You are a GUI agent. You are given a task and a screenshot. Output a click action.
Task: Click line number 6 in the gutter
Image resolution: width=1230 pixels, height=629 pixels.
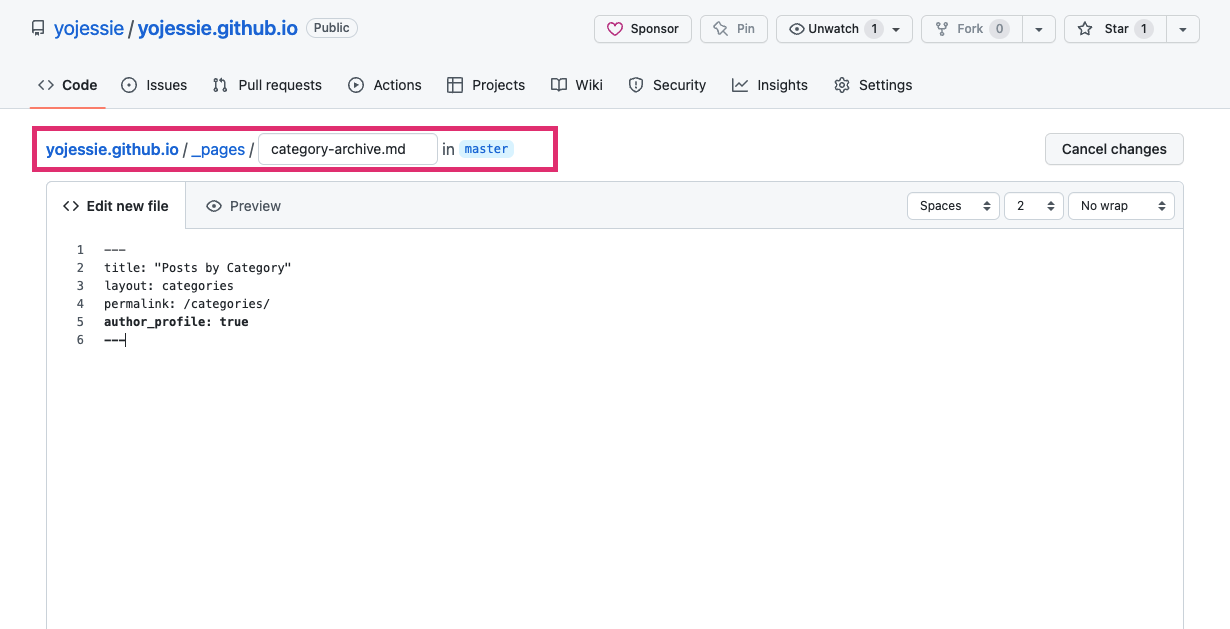pyautogui.click(x=80, y=340)
